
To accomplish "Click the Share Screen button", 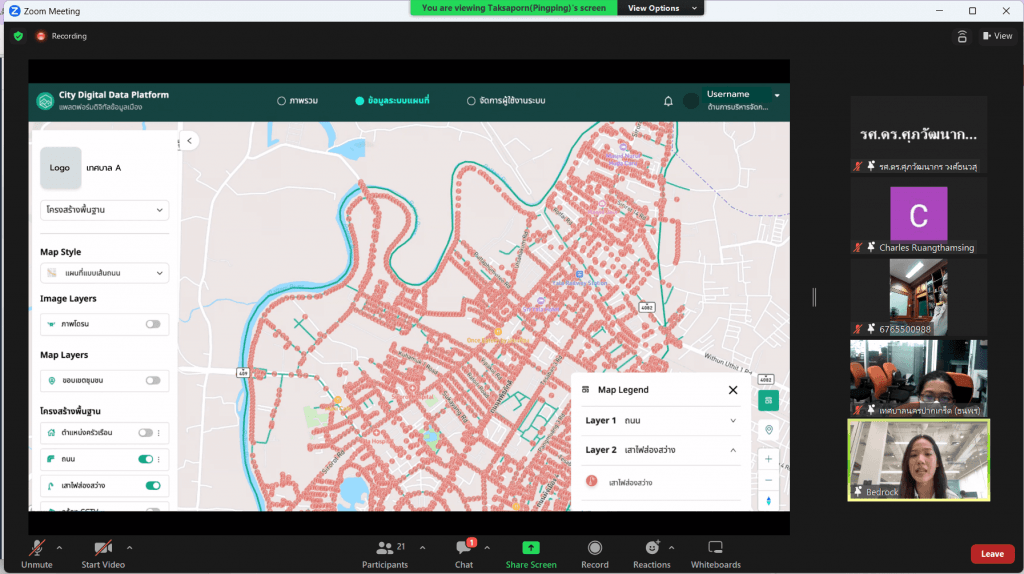I will [531, 554].
